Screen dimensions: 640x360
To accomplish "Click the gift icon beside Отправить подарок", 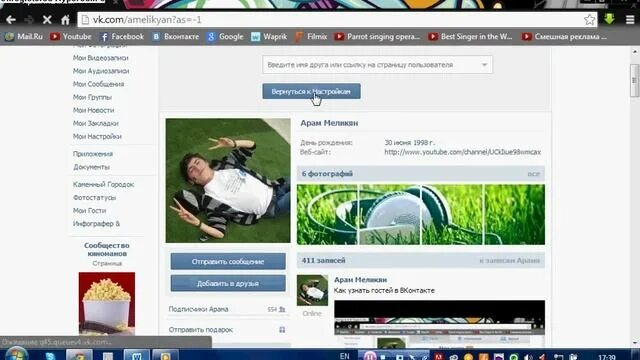I will click(282, 329).
